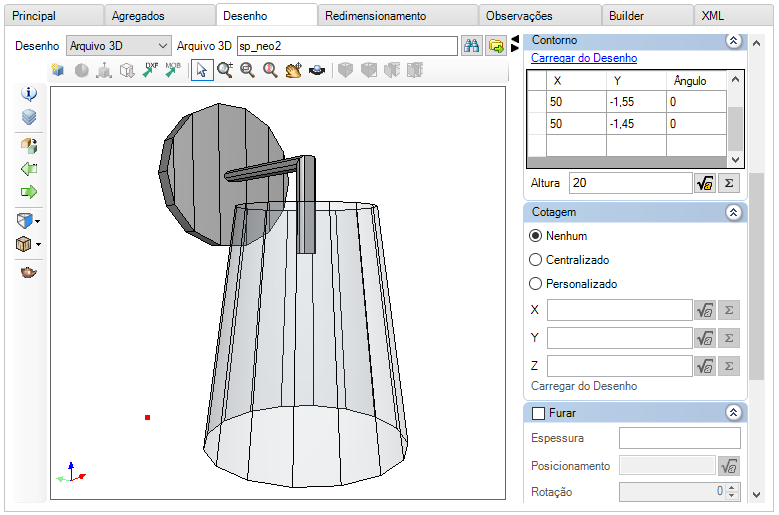Click the open folder icon beside file name
The image size is (779, 515).
496,46
